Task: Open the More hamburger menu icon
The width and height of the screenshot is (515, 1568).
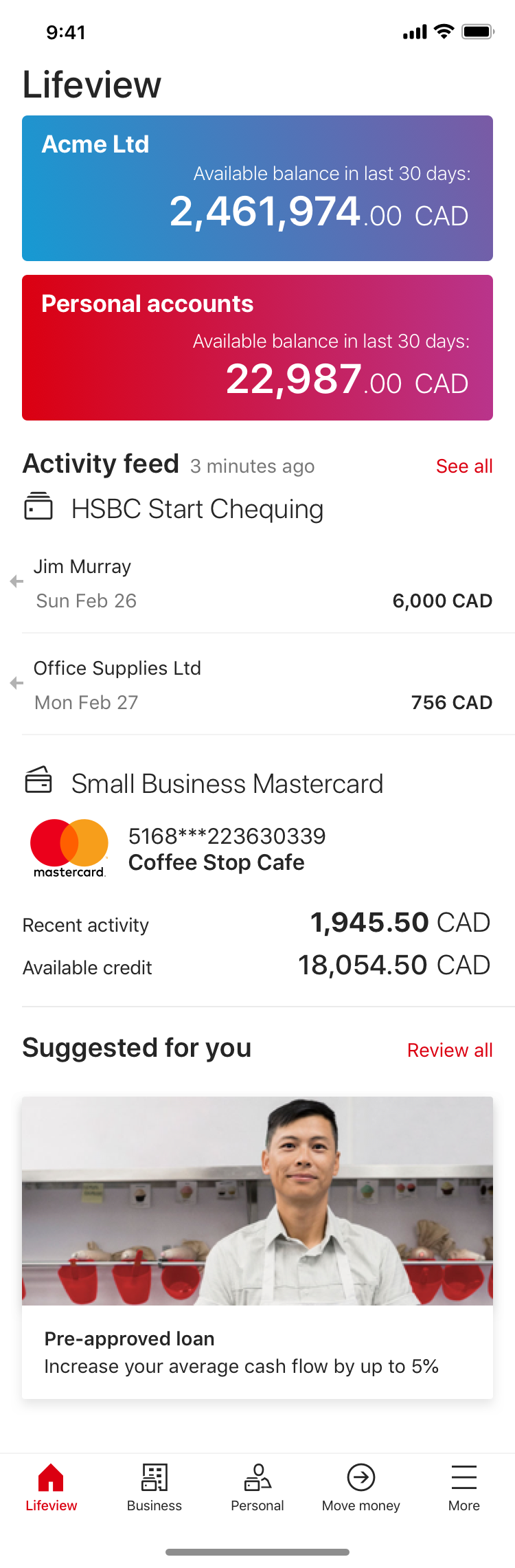Action: [x=464, y=1477]
